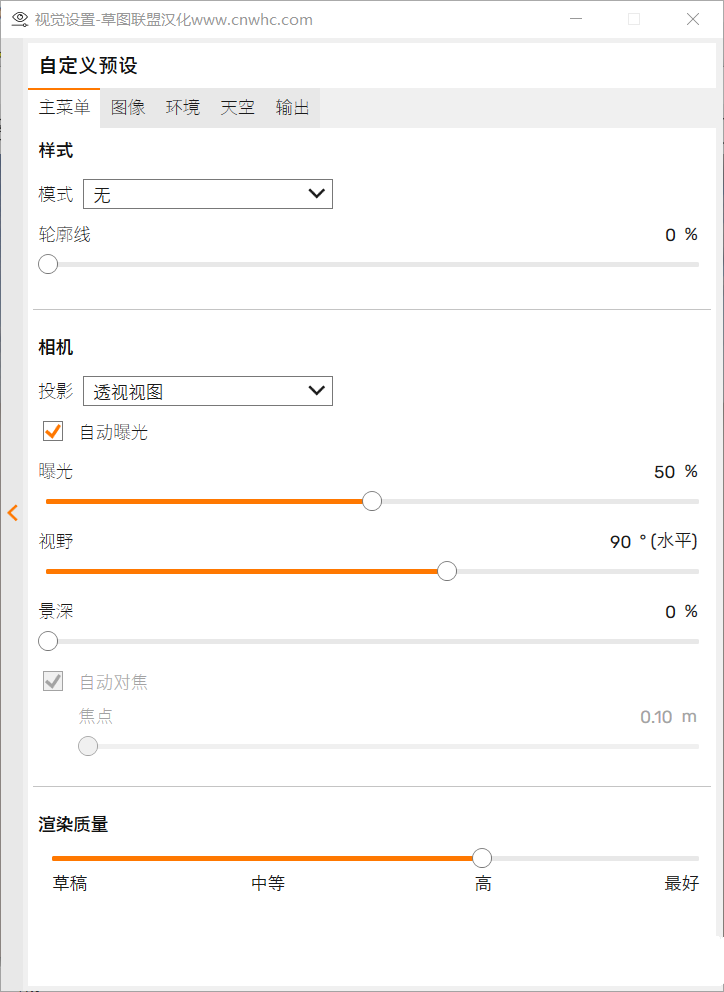Open the 投影 dropdown showing 透视视图
Viewport: 724px width, 992px height.
point(208,391)
